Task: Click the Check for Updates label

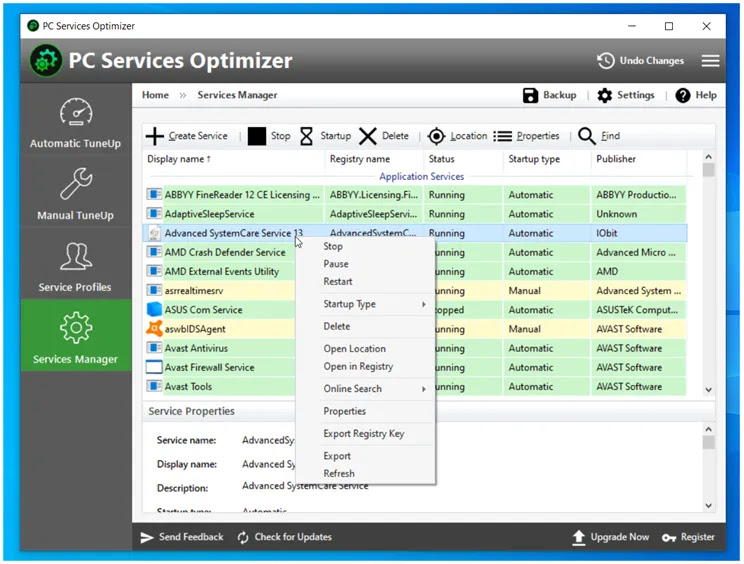Action: click(x=293, y=537)
